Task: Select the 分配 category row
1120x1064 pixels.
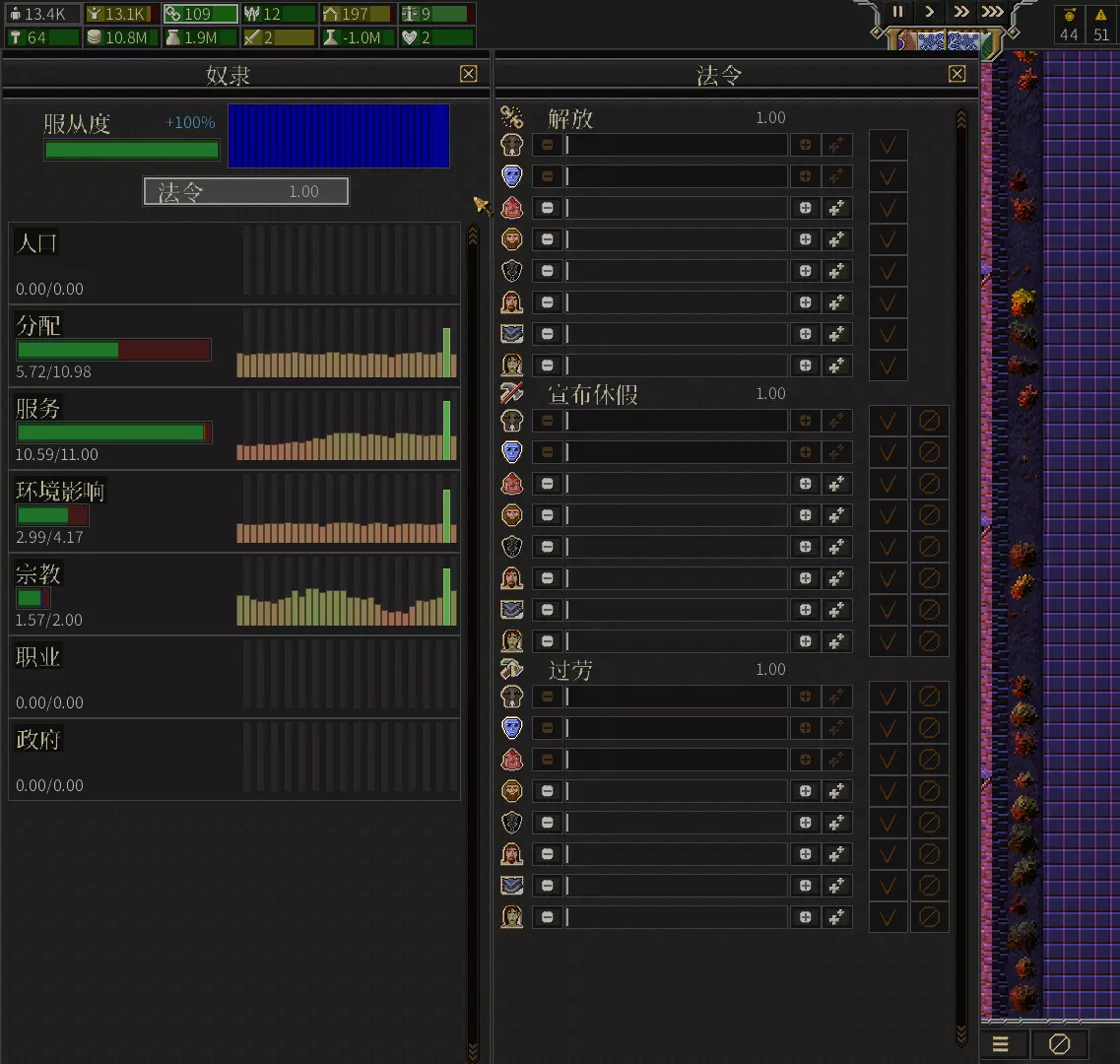Action: coord(234,346)
